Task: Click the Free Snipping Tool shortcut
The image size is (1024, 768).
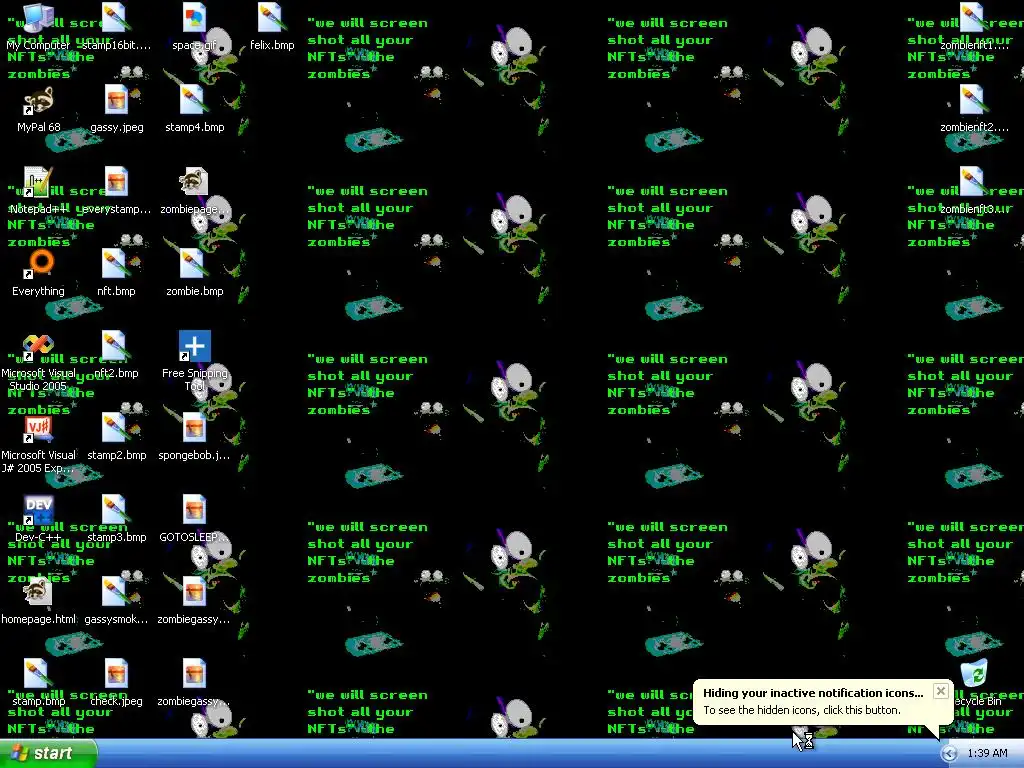Action: point(195,346)
